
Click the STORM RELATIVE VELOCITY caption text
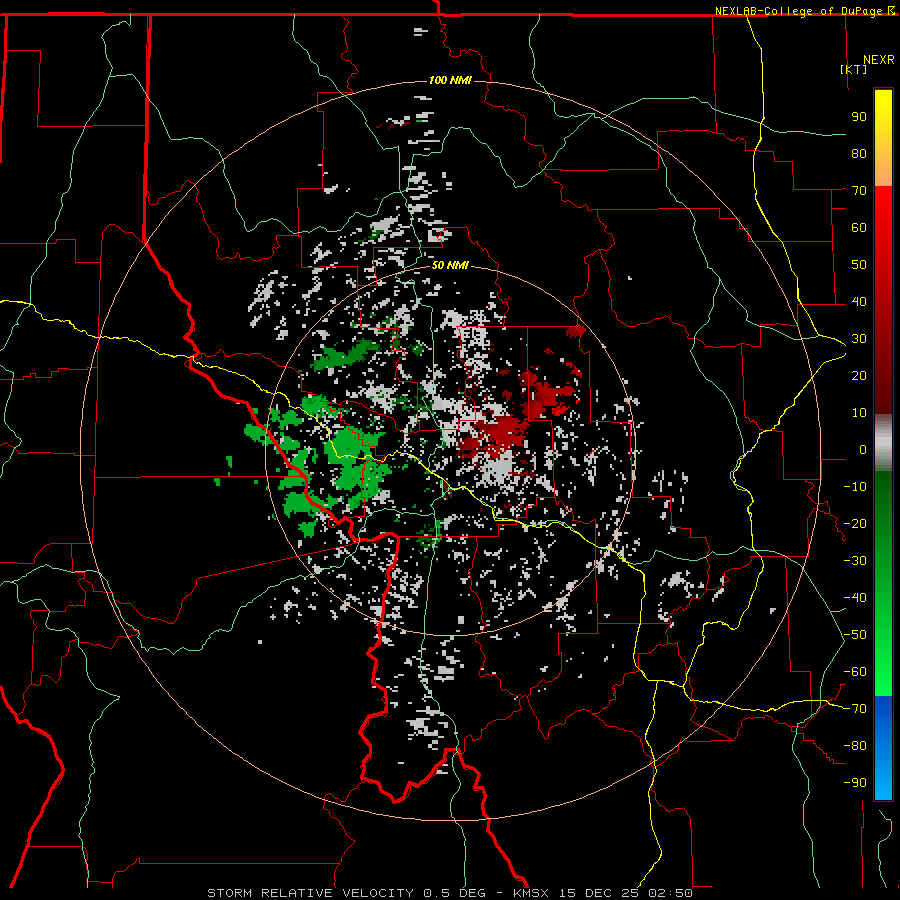[x=310, y=893]
